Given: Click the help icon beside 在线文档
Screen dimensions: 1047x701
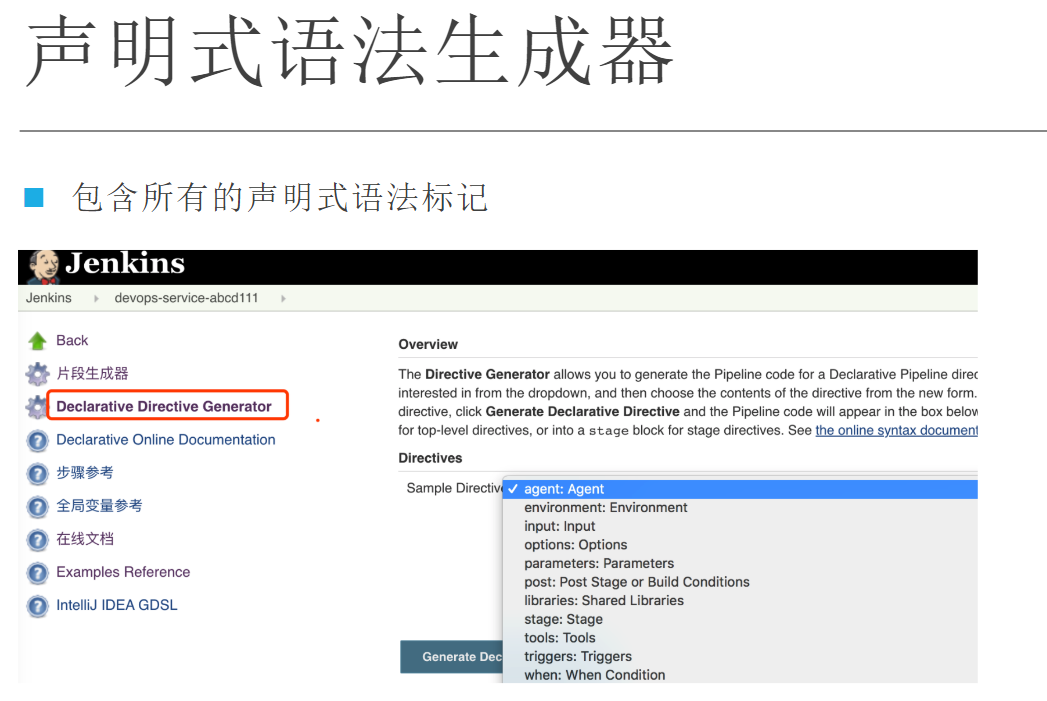Looking at the screenshot, I should [x=37, y=539].
